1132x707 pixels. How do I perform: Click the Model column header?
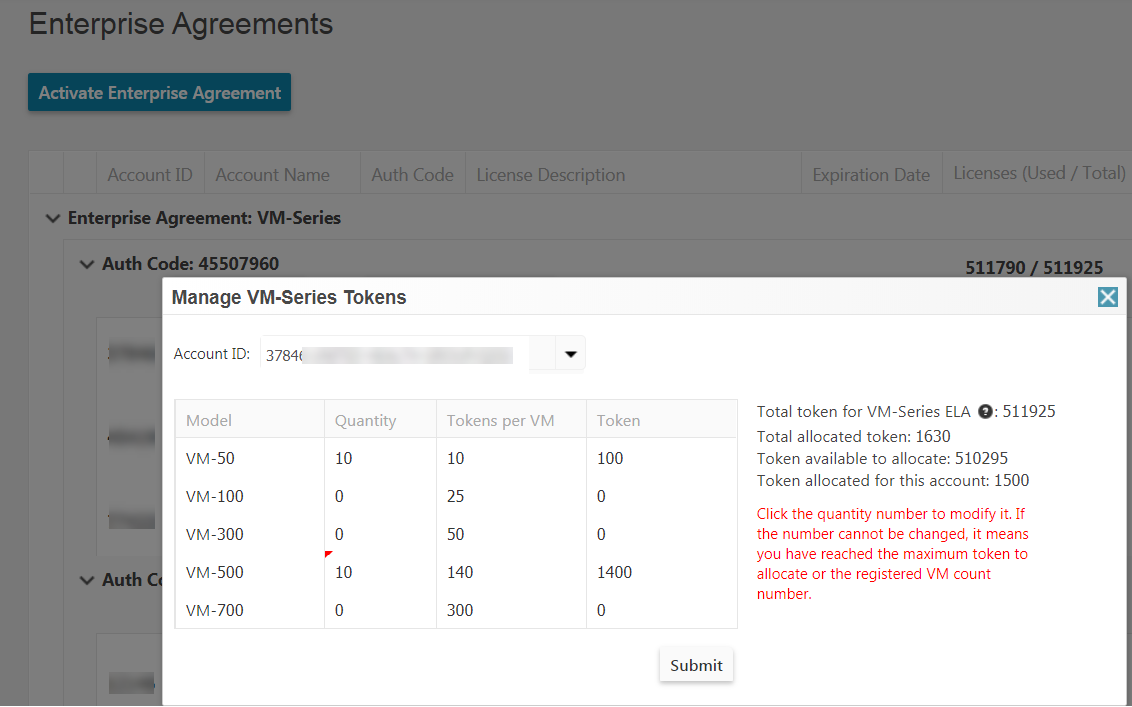pyautogui.click(x=250, y=420)
